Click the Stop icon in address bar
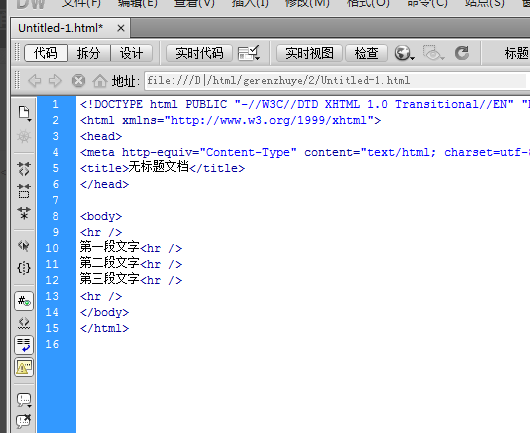 click(x=78, y=81)
